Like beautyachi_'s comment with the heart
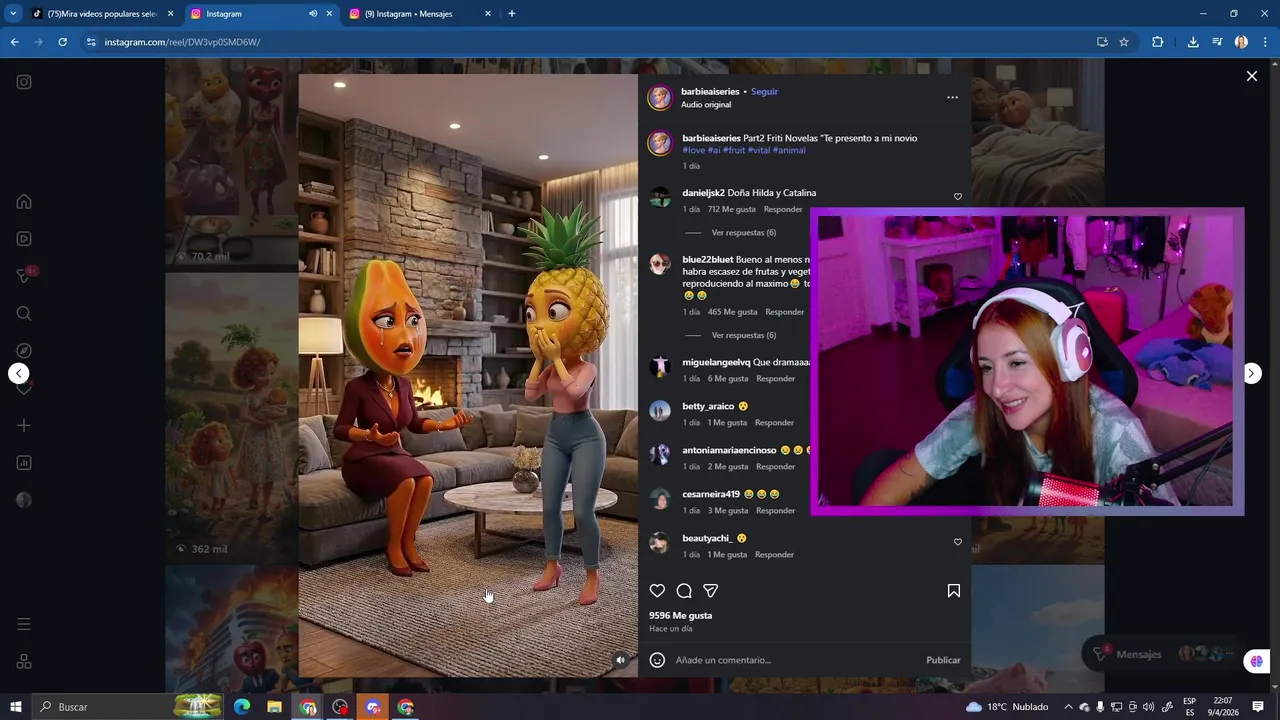 click(x=958, y=542)
